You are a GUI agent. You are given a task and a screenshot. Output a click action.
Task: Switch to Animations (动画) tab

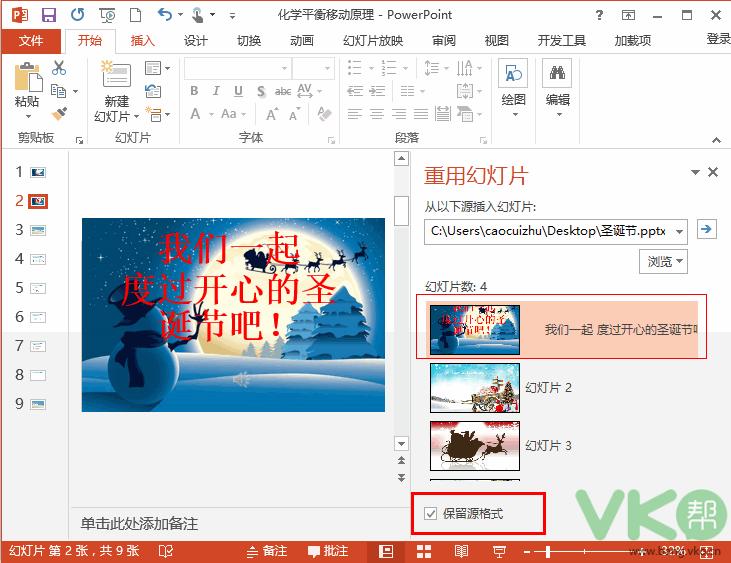pos(302,41)
